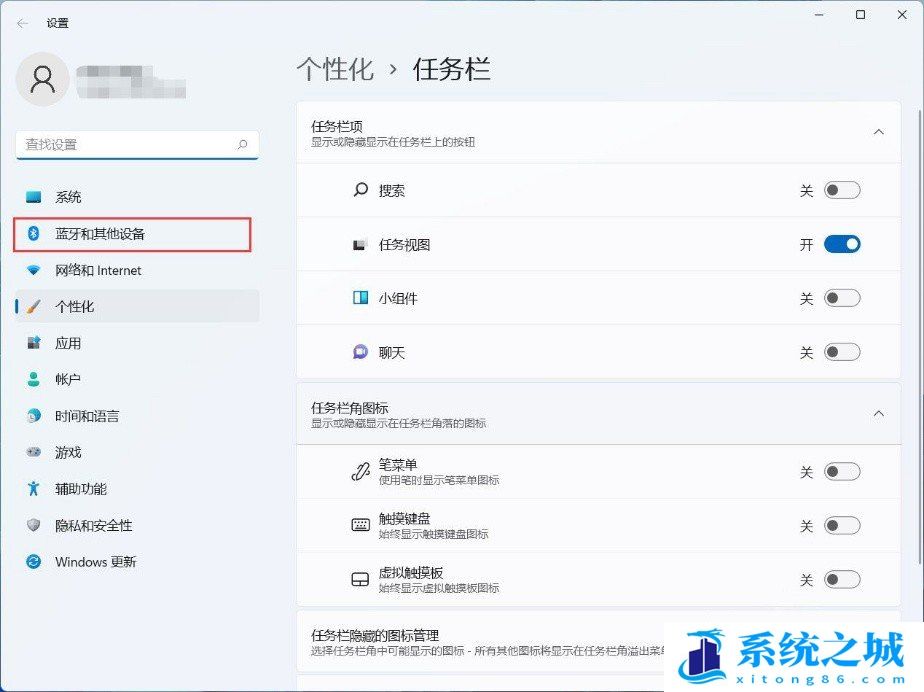The image size is (924, 692).
Task: Expand the taskbar hidden icon management section
Action: 600,642
